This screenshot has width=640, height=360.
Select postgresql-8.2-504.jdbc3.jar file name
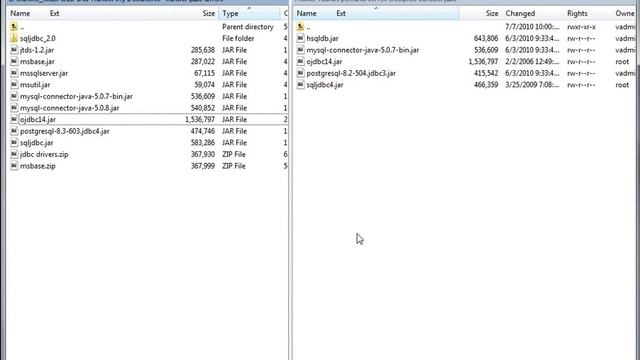pyautogui.click(x=351, y=73)
